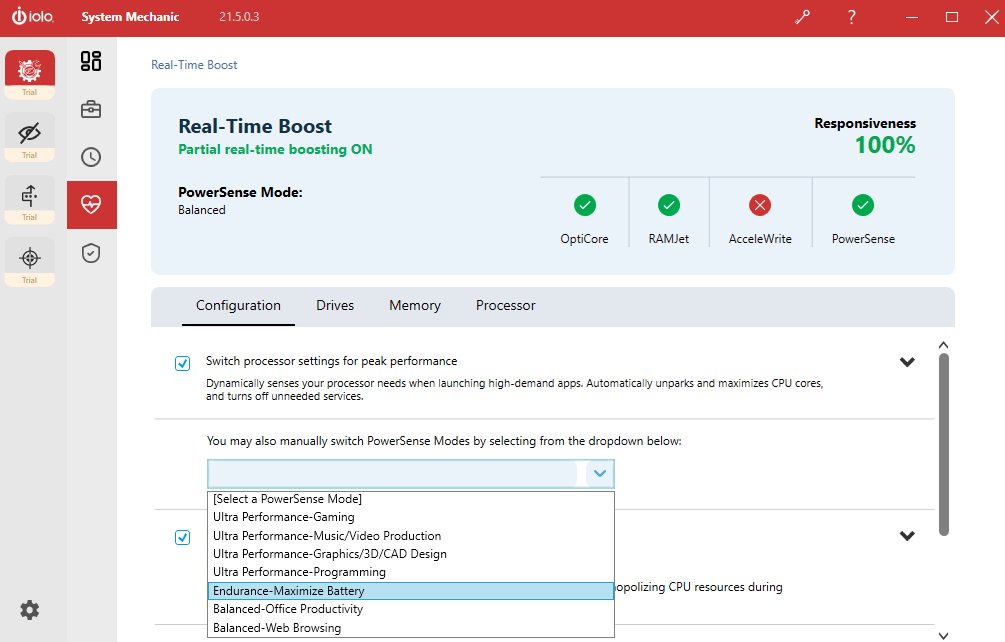Select the Privacy crossed-eye product icon
This screenshot has width=1005, height=642.
coord(30,132)
